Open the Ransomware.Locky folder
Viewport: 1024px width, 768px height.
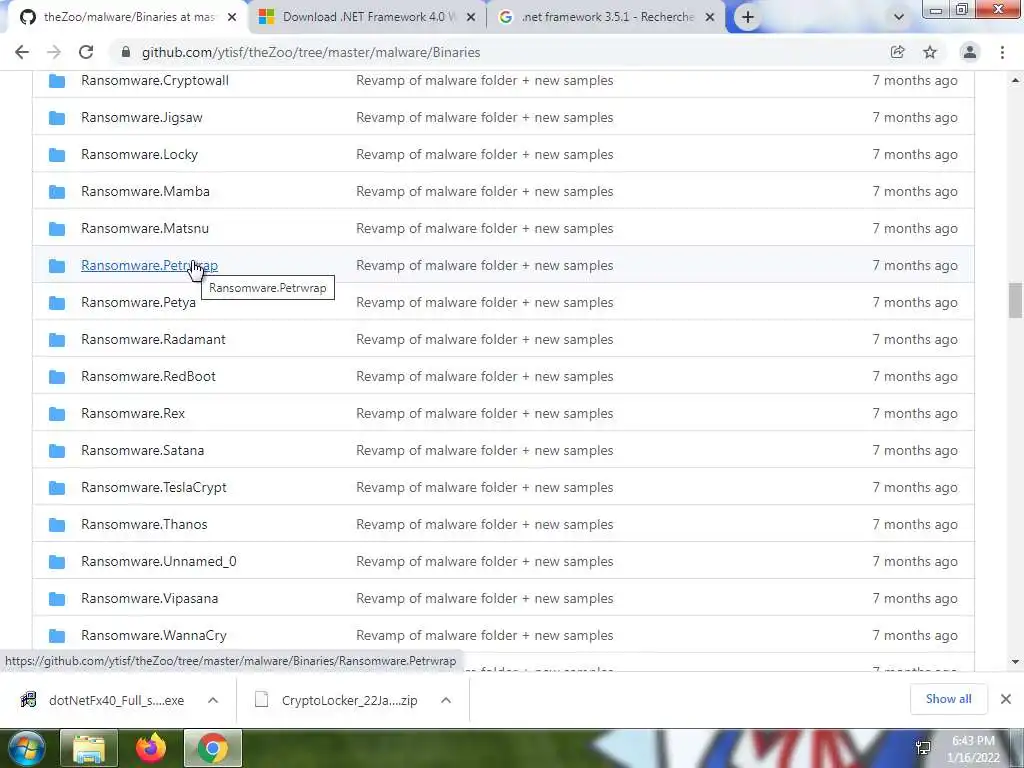point(139,155)
